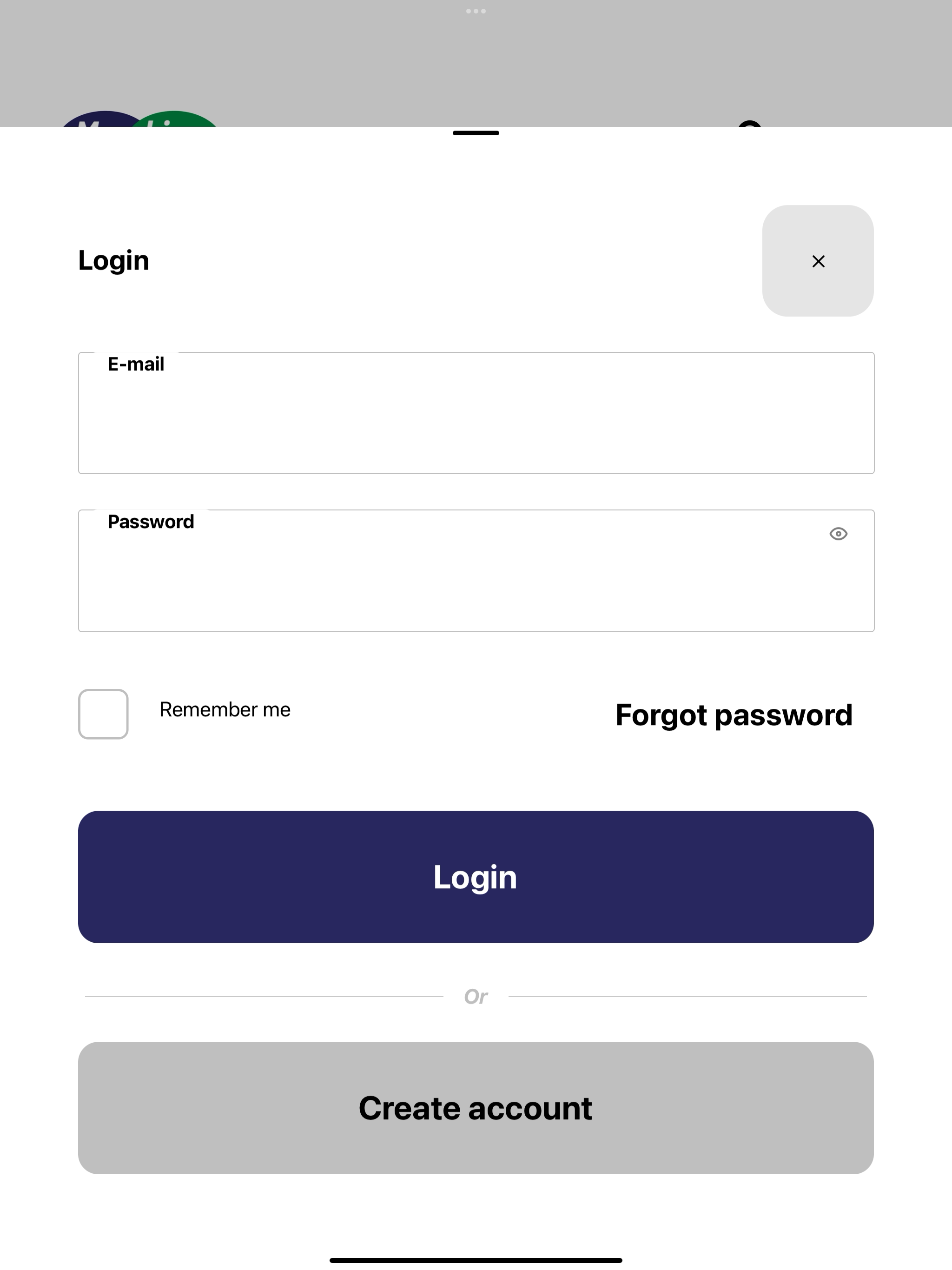Image resolution: width=952 pixels, height=1270 pixels.
Task: Tap the sheet grabber handle above Login
Action: click(x=476, y=133)
